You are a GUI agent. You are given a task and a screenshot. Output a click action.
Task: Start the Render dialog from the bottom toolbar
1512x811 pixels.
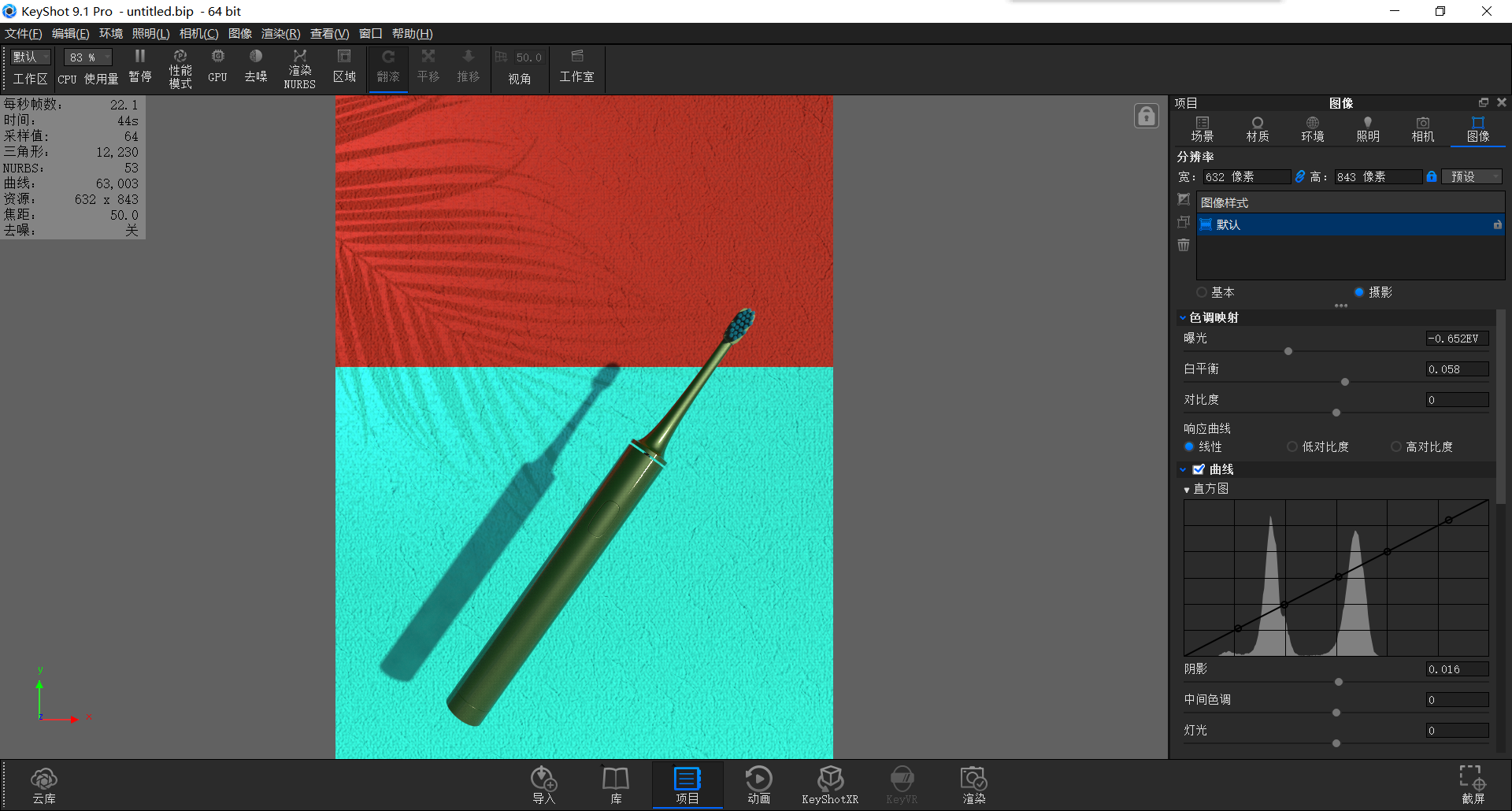973,784
